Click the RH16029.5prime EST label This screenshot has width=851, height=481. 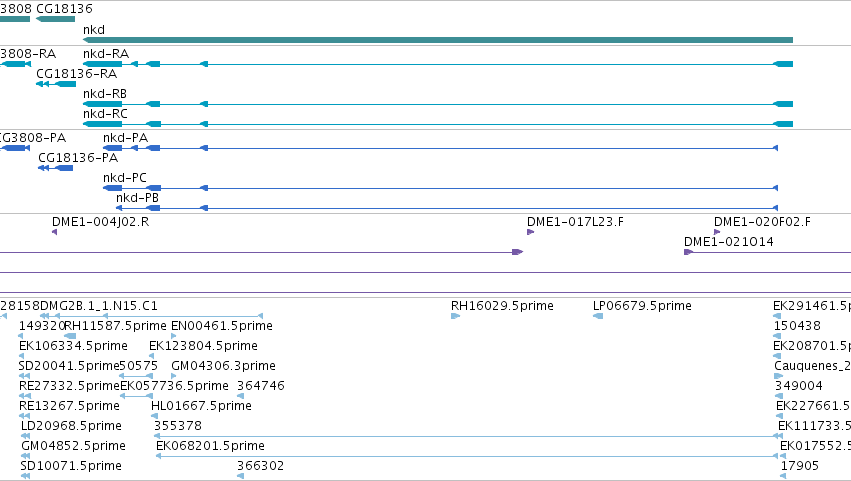click(502, 306)
